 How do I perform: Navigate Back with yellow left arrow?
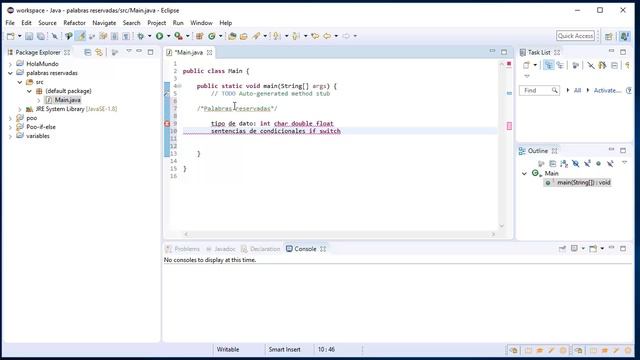click(327, 36)
